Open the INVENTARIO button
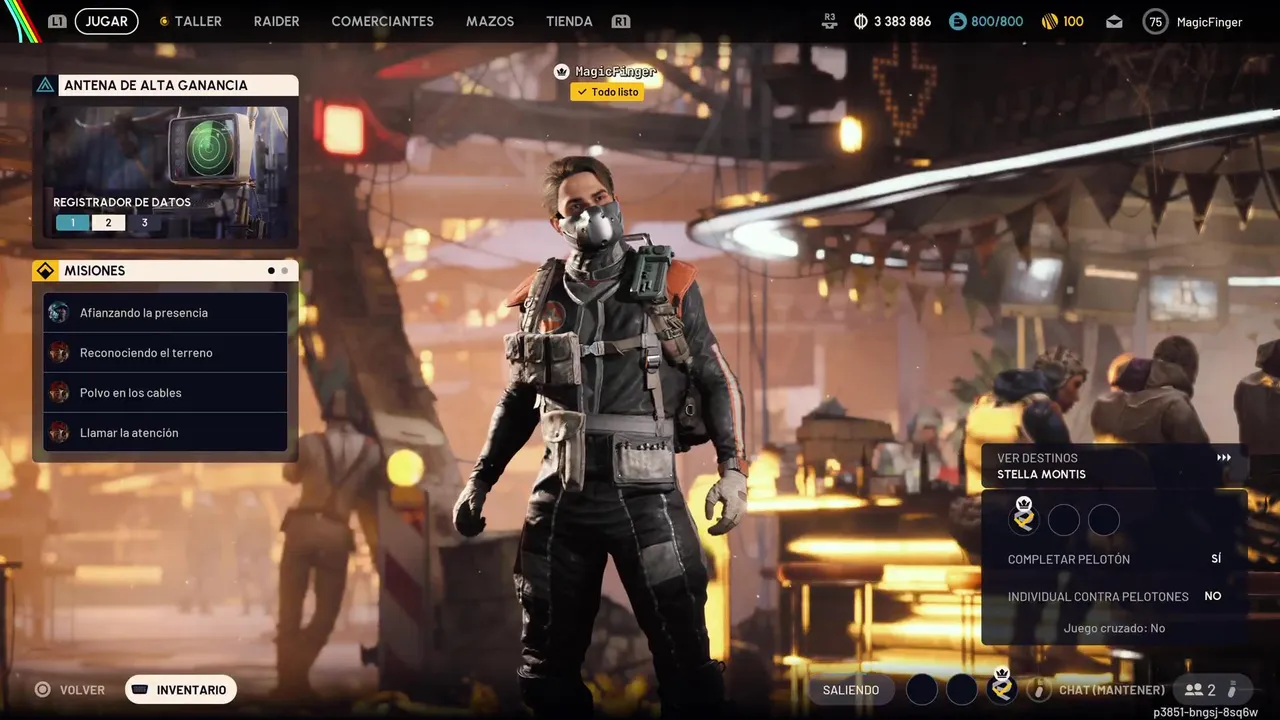 [181, 690]
